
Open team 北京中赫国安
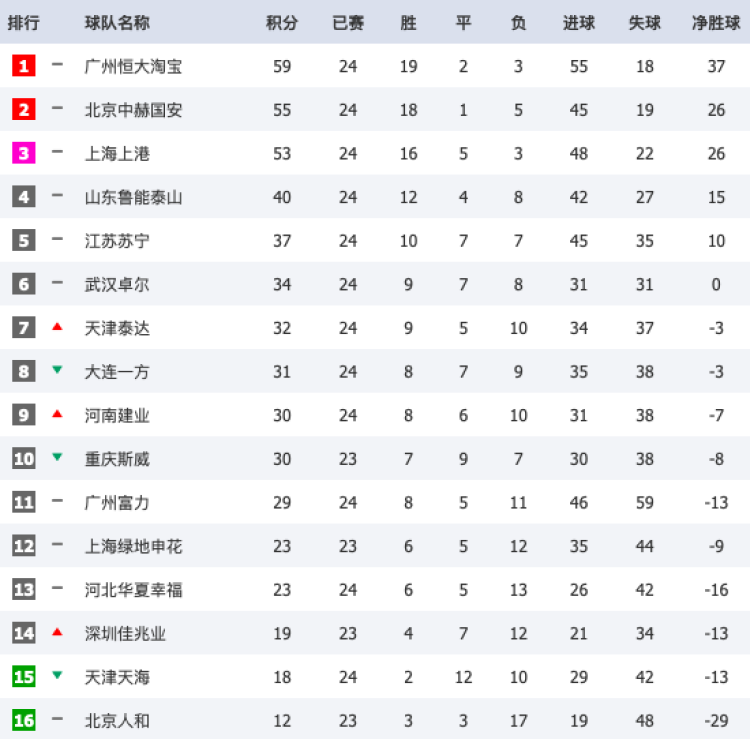(133, 110)
